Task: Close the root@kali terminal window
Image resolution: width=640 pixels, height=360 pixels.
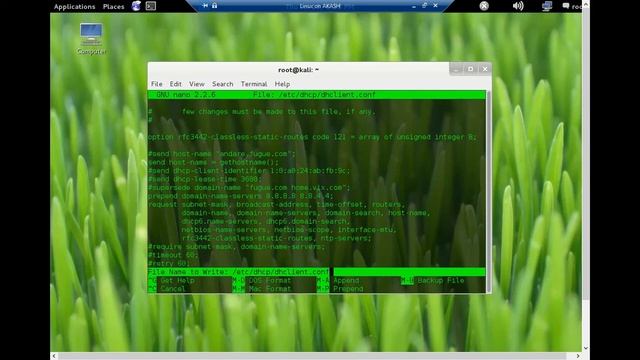Action: point(485,69)
